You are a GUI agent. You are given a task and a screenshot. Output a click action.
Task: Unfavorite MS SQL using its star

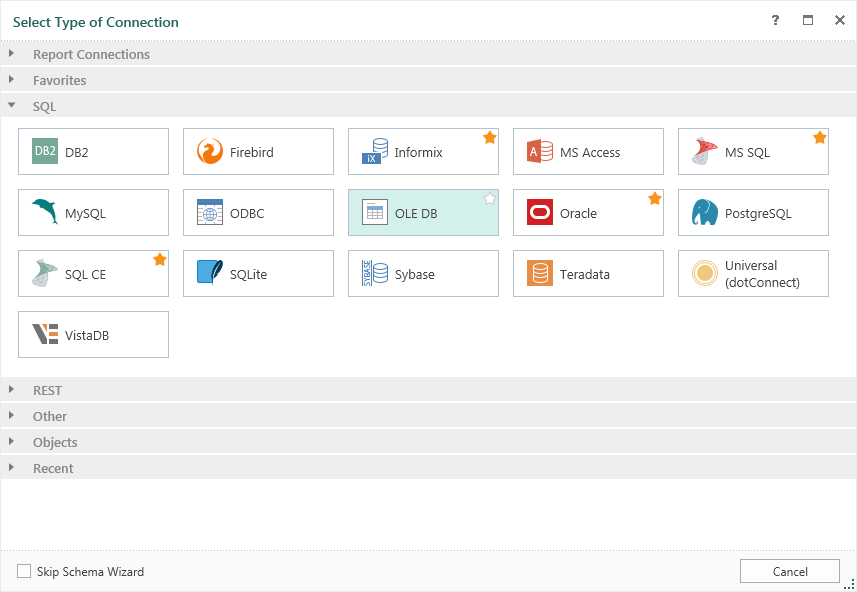click(x=820, y=138)
